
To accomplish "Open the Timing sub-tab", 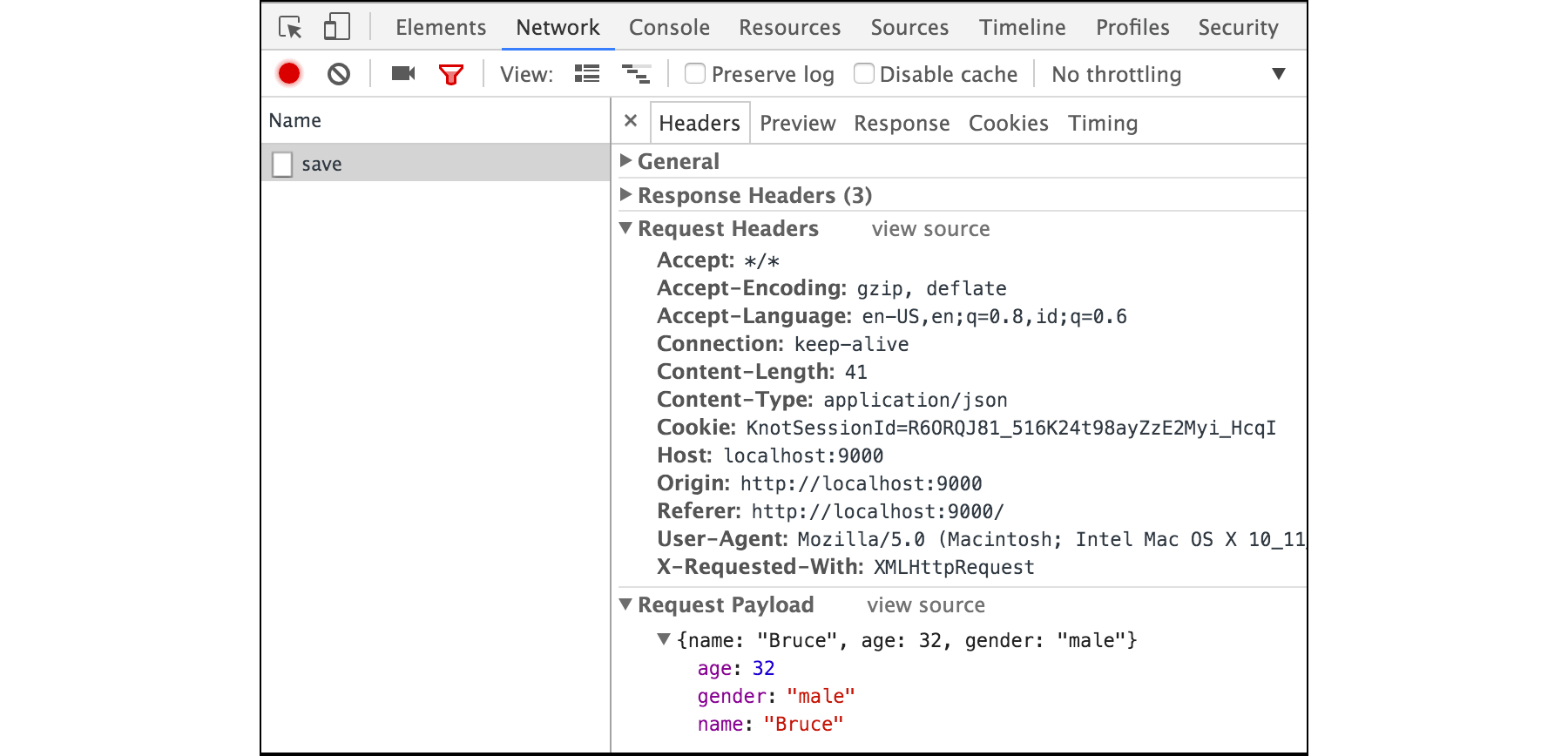I will tap(1103, 123).
